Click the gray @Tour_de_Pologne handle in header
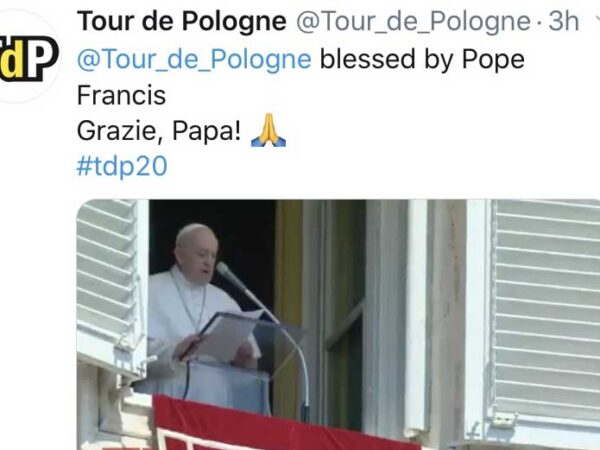This screenshot has height=450, width=600. tap(413, 22)
